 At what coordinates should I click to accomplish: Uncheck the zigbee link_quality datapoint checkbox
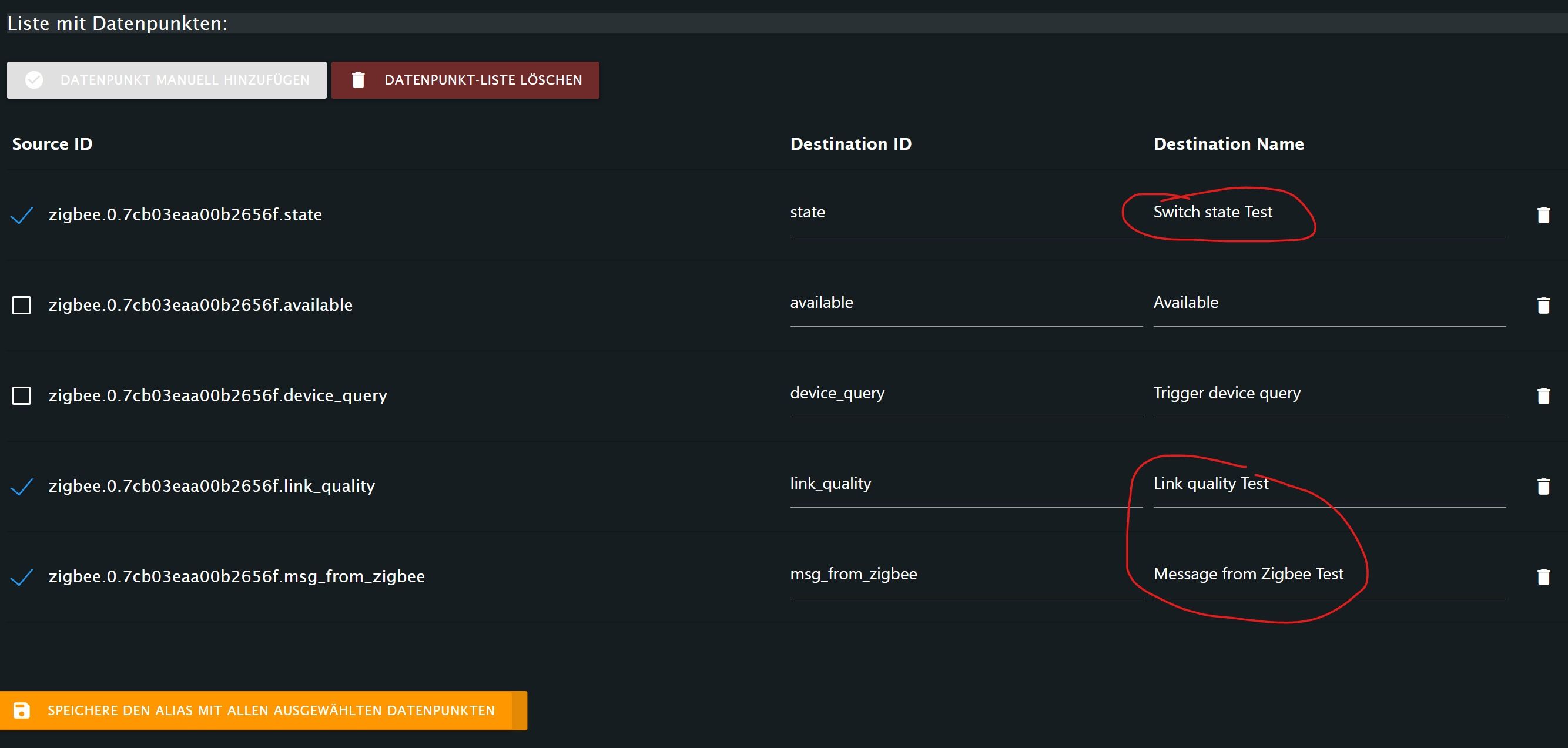click(22, 487)
